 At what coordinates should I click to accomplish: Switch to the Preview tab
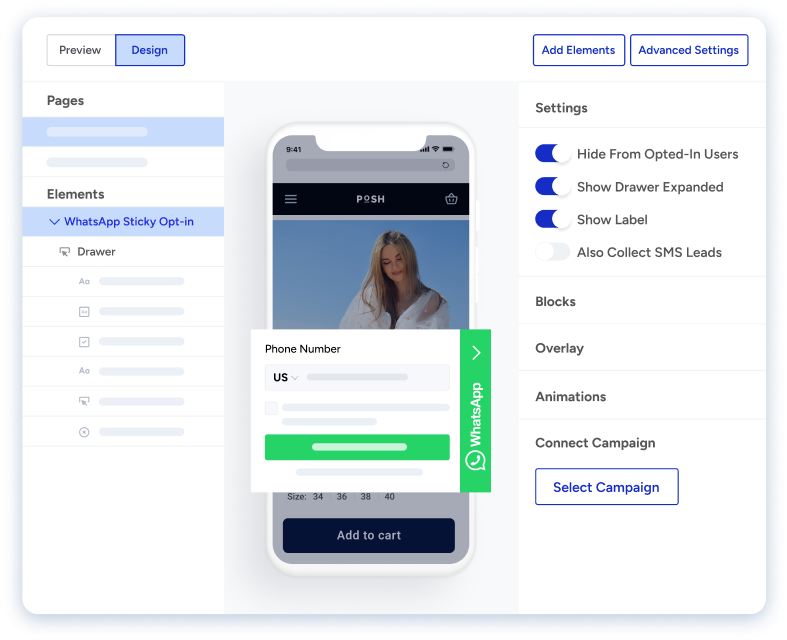pos(81,50)
